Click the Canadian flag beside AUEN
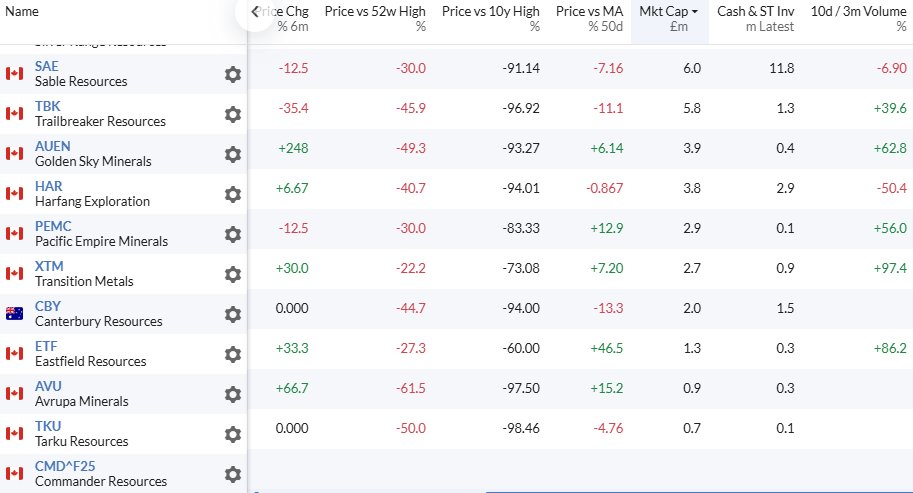913x493 pixels. (x=15, y=154)
